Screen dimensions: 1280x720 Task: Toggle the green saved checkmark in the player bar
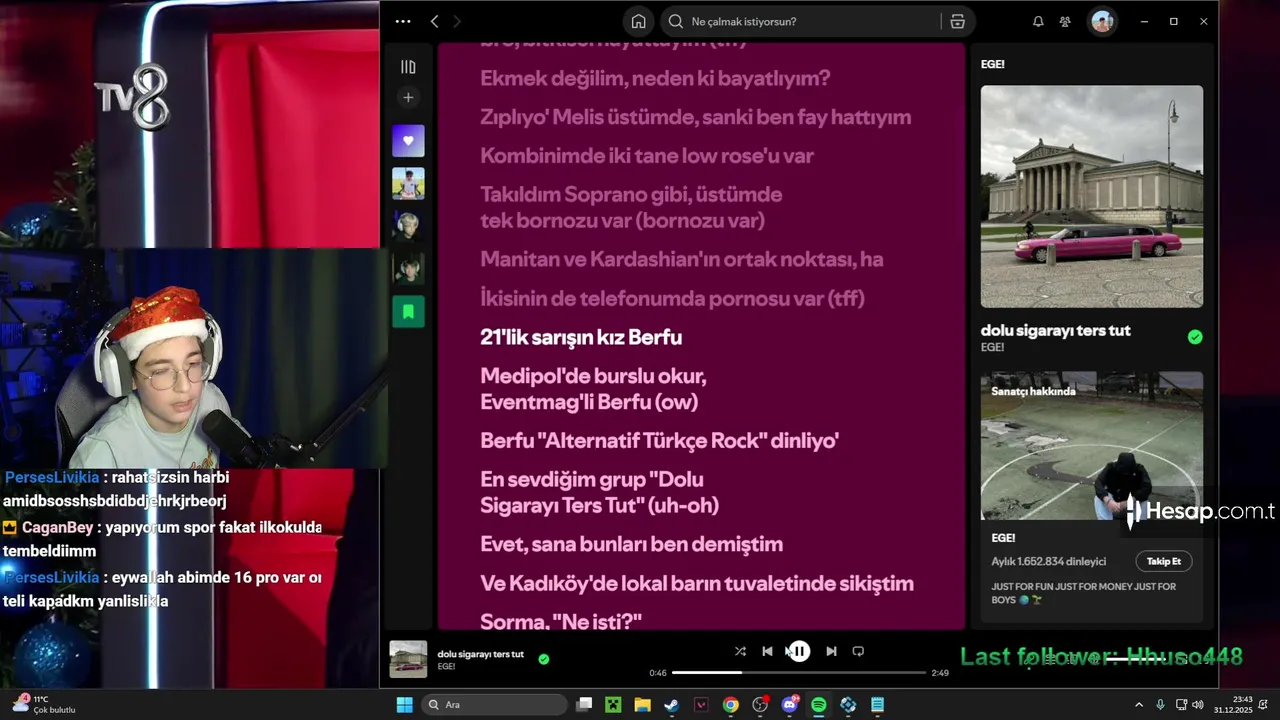[544, 659]
